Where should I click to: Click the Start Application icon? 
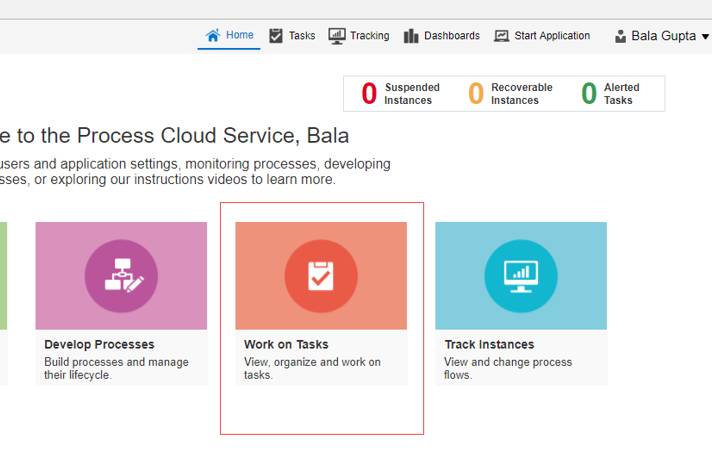click(502, 36)
